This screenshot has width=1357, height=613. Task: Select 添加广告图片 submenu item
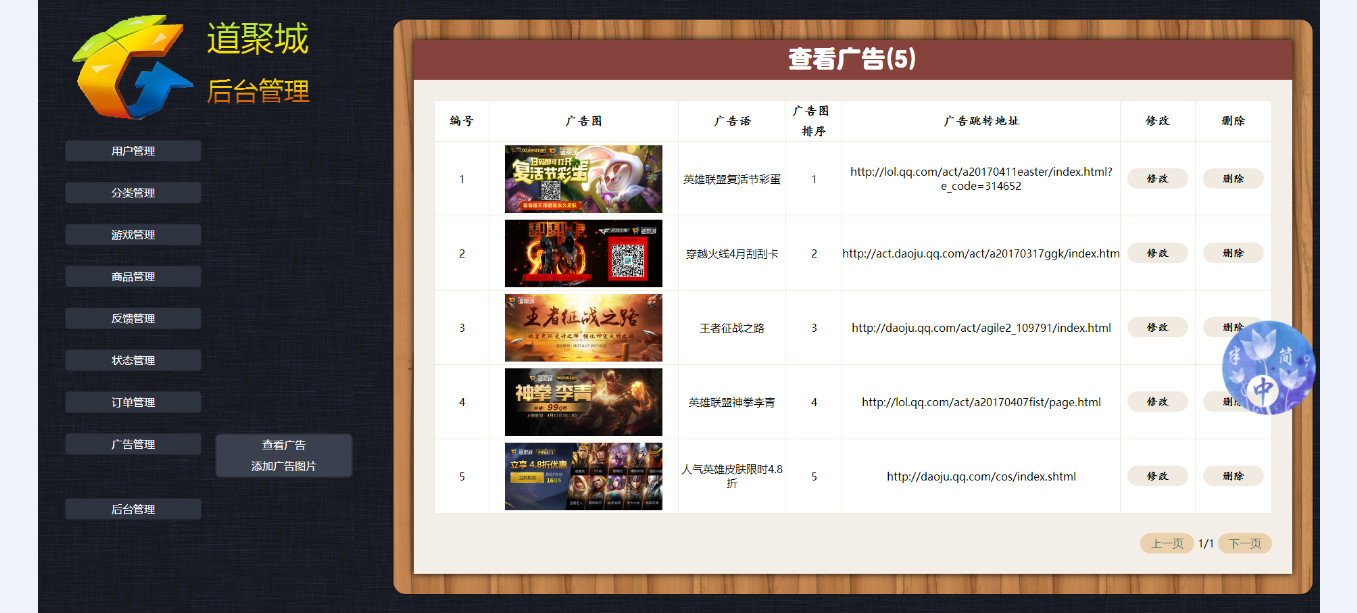284,466
